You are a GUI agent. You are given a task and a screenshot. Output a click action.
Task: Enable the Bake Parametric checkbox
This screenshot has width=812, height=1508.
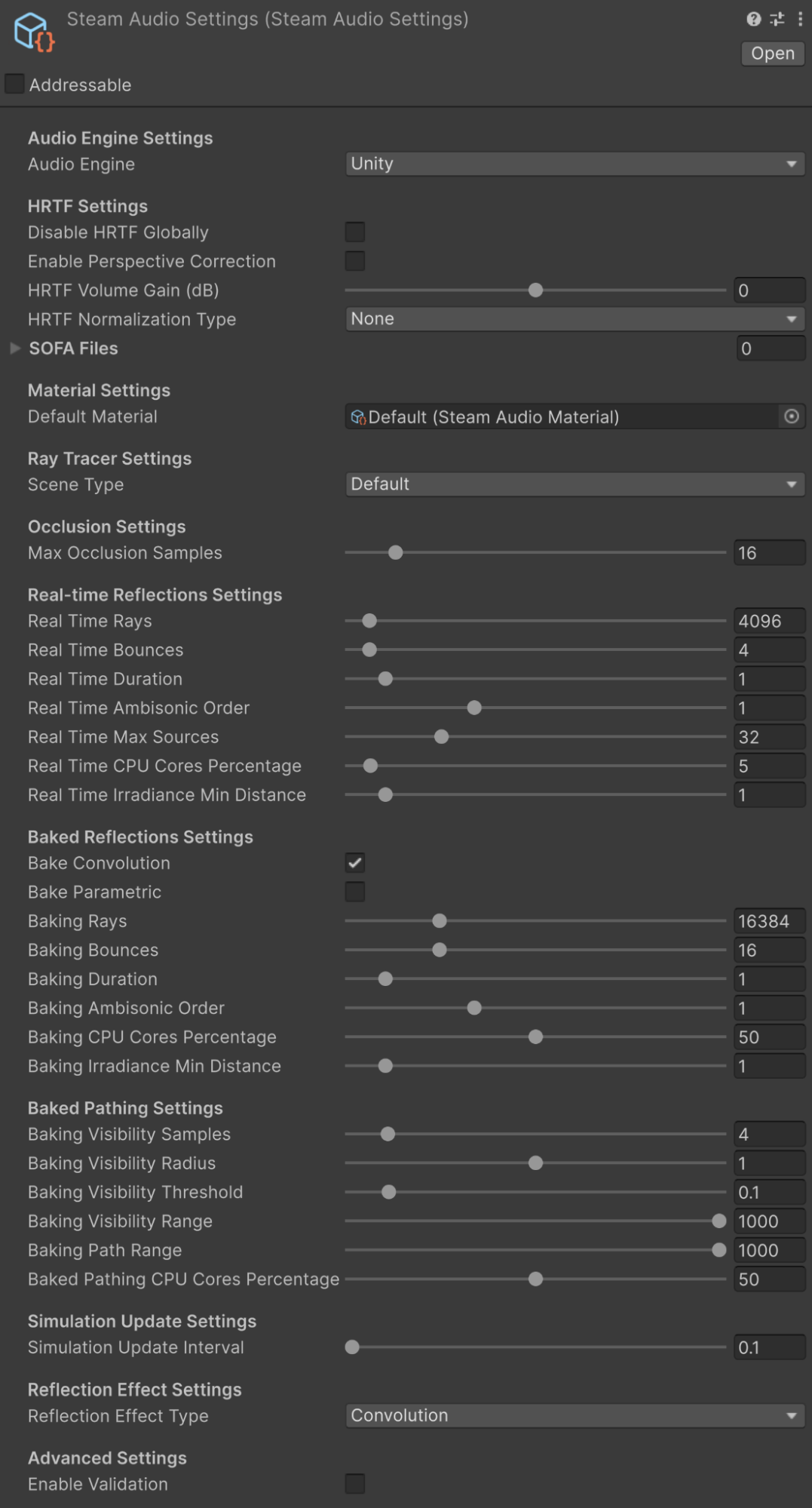tap(355, 892)
